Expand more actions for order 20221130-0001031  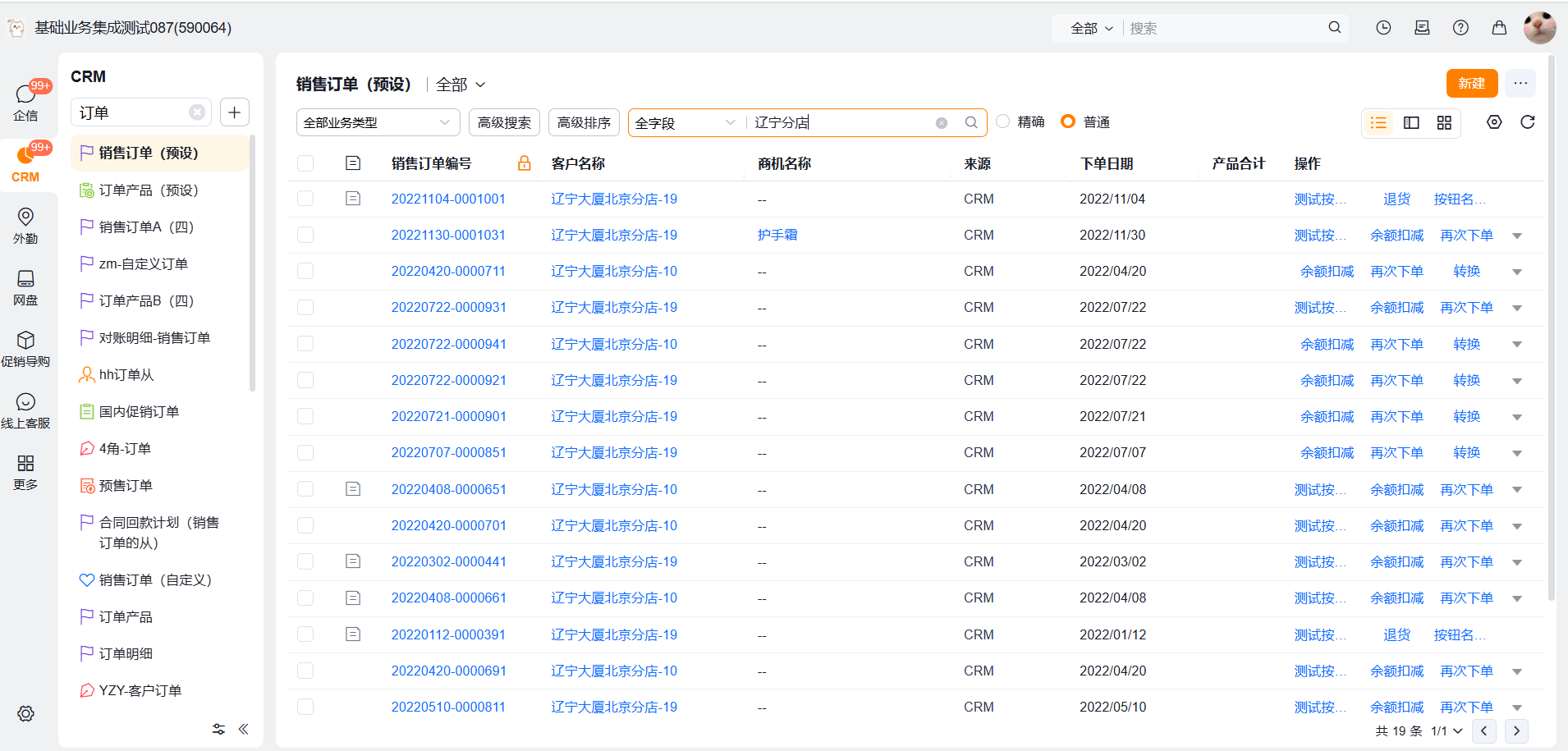tap(1517, 236)
